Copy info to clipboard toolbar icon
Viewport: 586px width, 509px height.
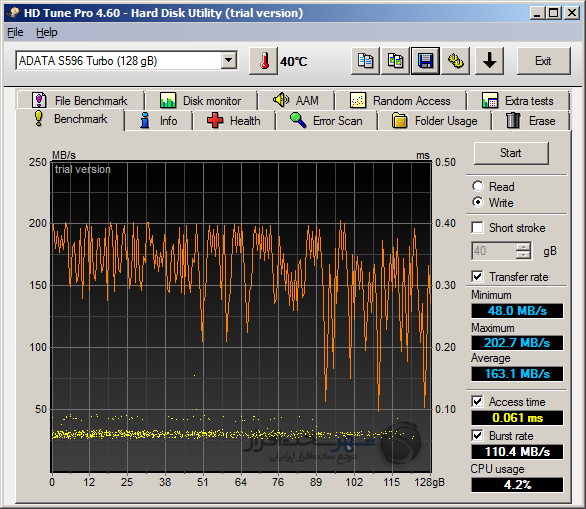[365, 61]
